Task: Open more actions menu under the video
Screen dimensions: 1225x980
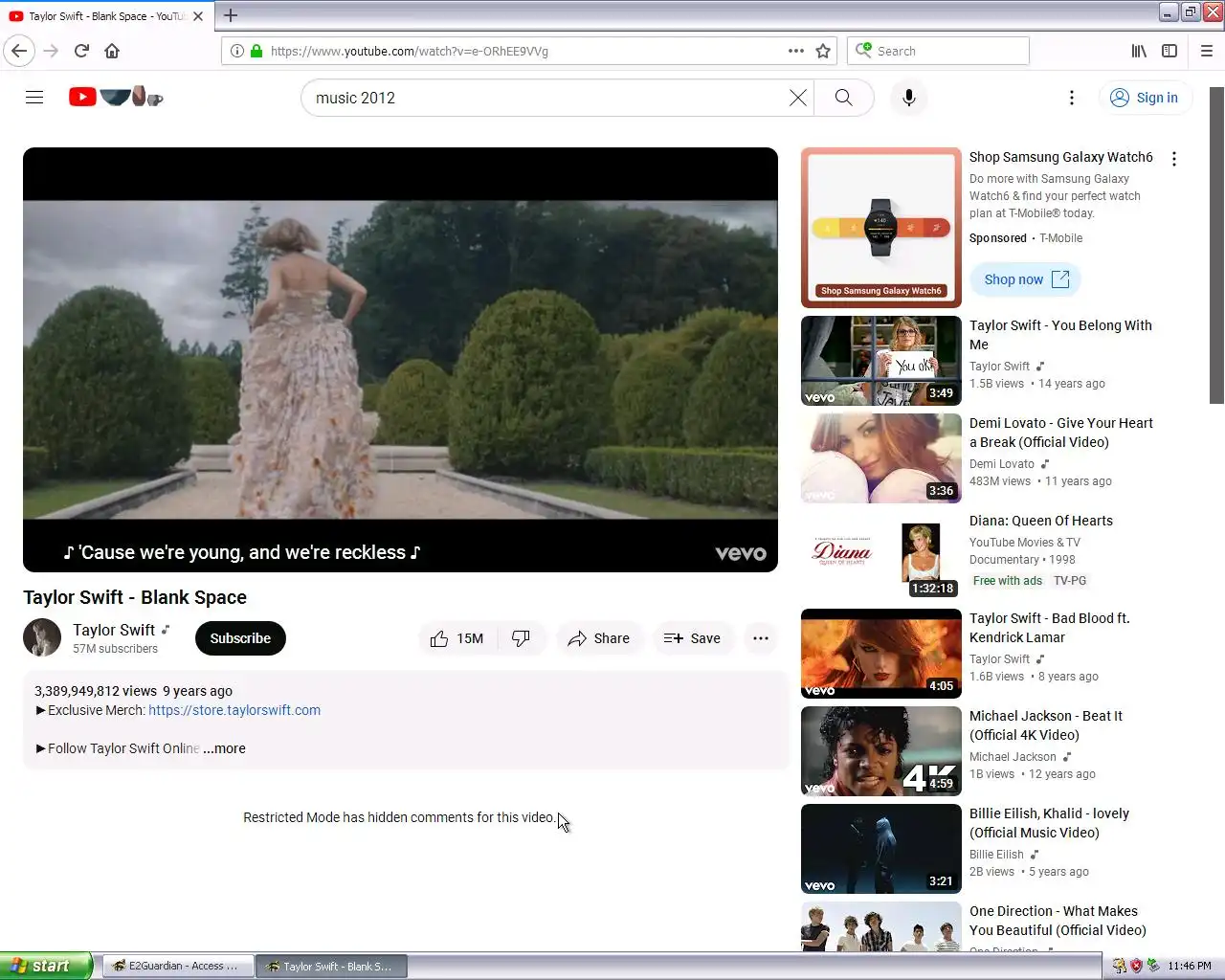Action: 761,638
